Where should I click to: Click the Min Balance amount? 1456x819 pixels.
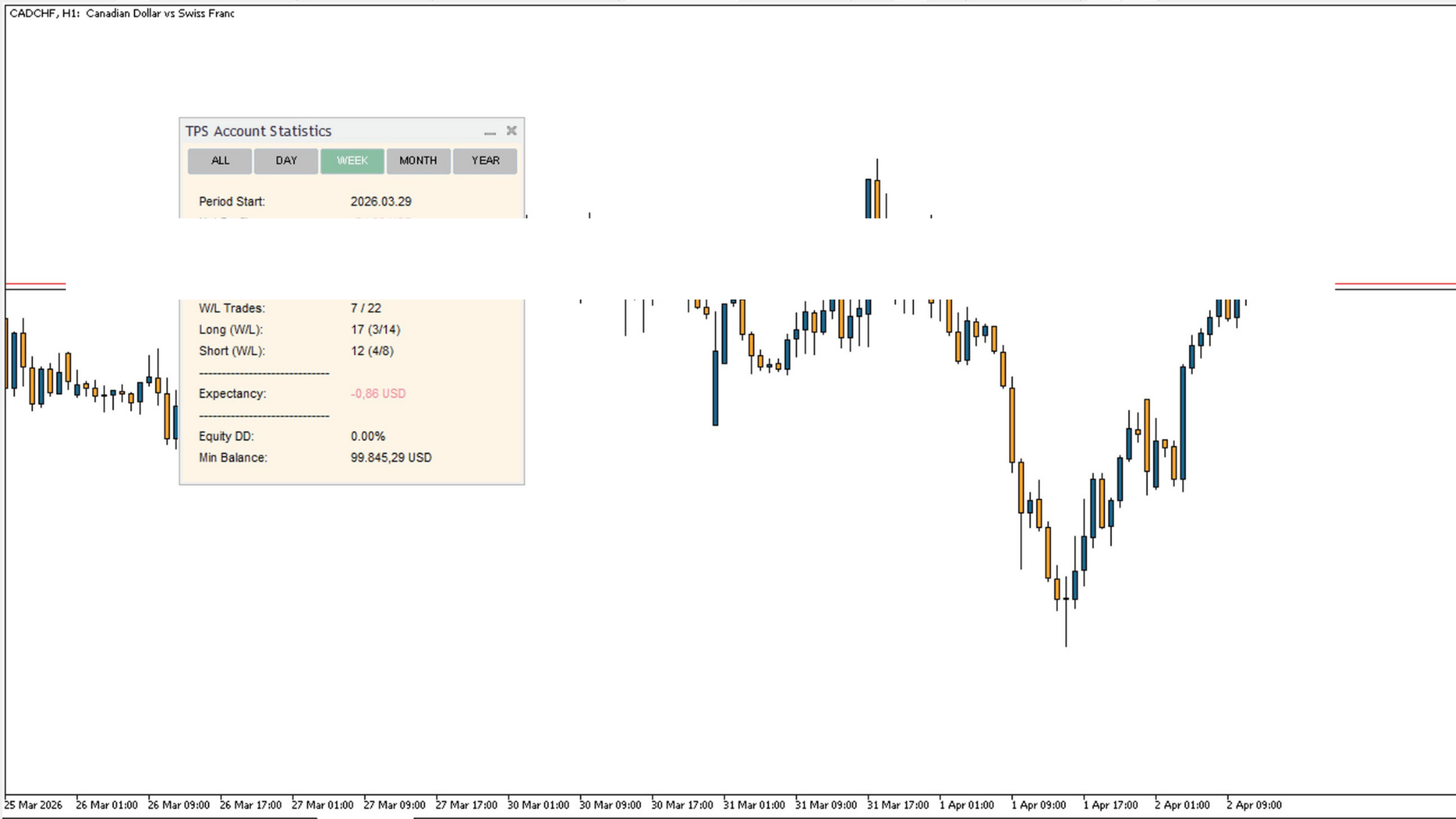click(391, 458)
